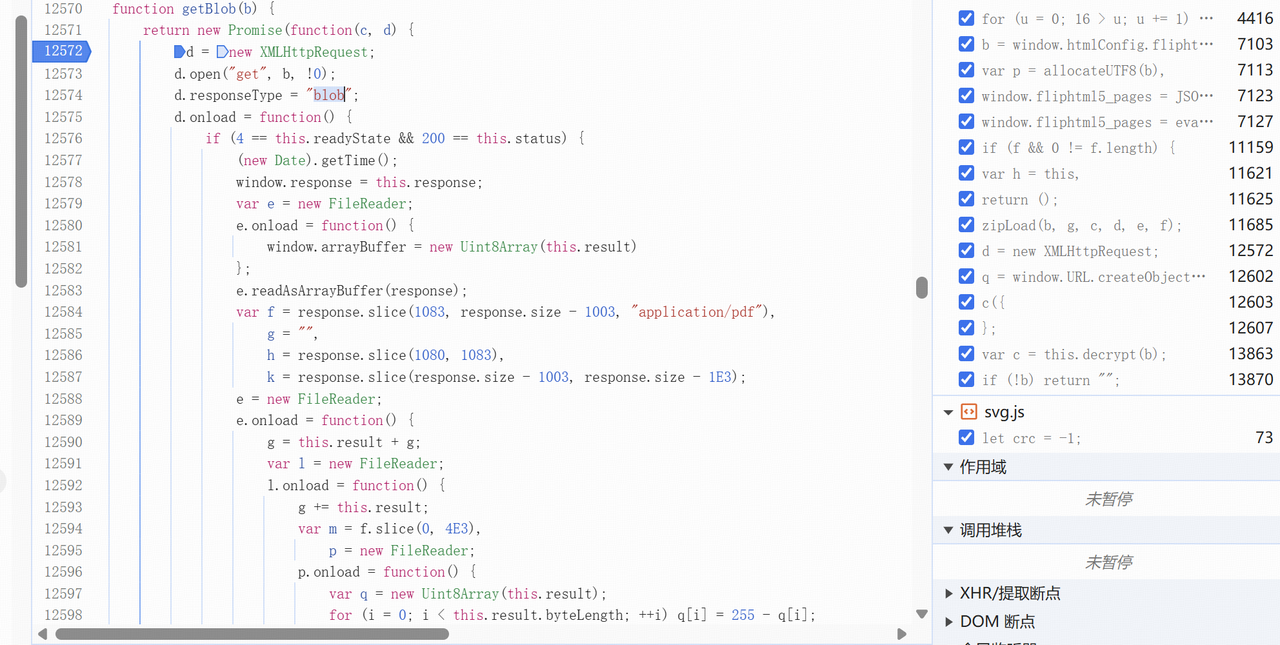This screenshot has width=1280, height=645.
Task: Click horizontal scrollbar left arrow
Action: click(42, 634)
